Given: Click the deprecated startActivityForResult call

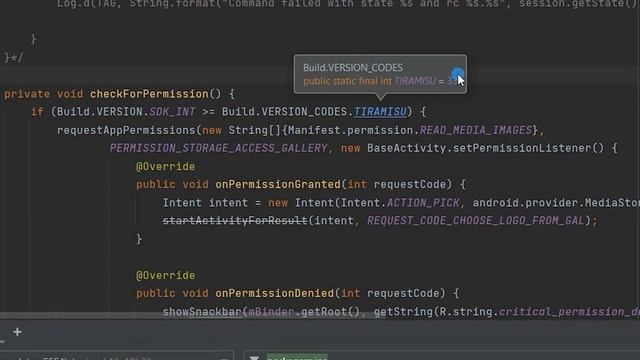Looking at the screenshot, I should [235, 221].
